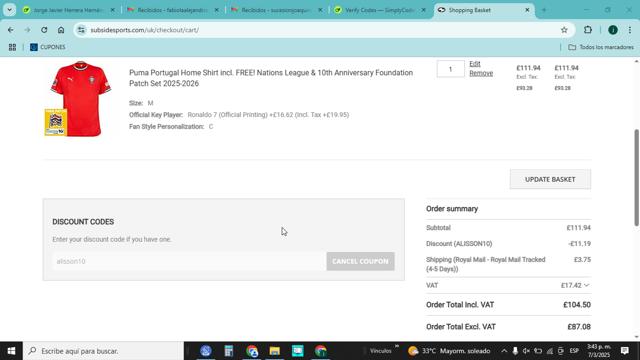Reload the shopping basket page
The height and width of the screenshot is (360, 640).
(x=44, y=30)
